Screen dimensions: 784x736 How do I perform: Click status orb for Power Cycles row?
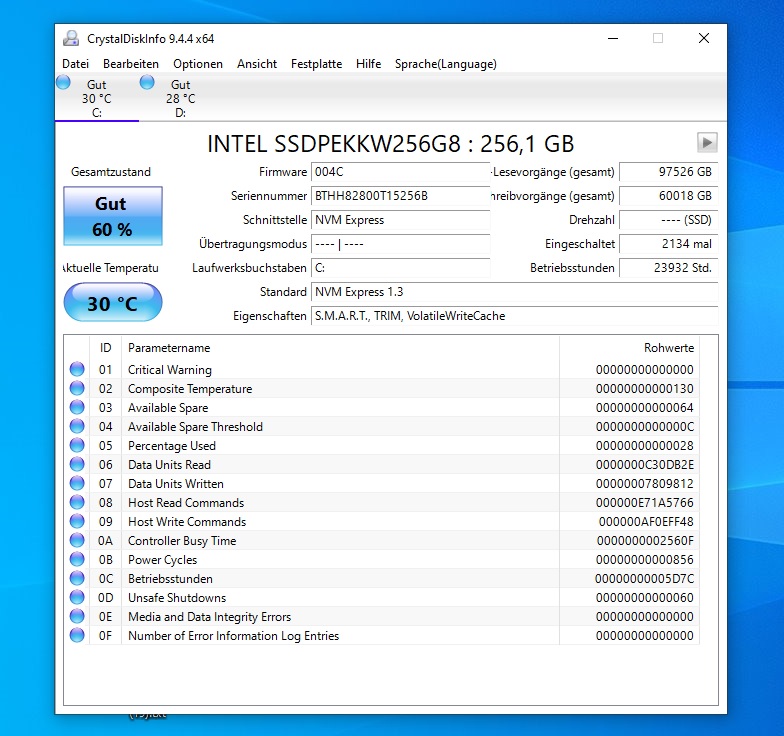click(77, 559)
